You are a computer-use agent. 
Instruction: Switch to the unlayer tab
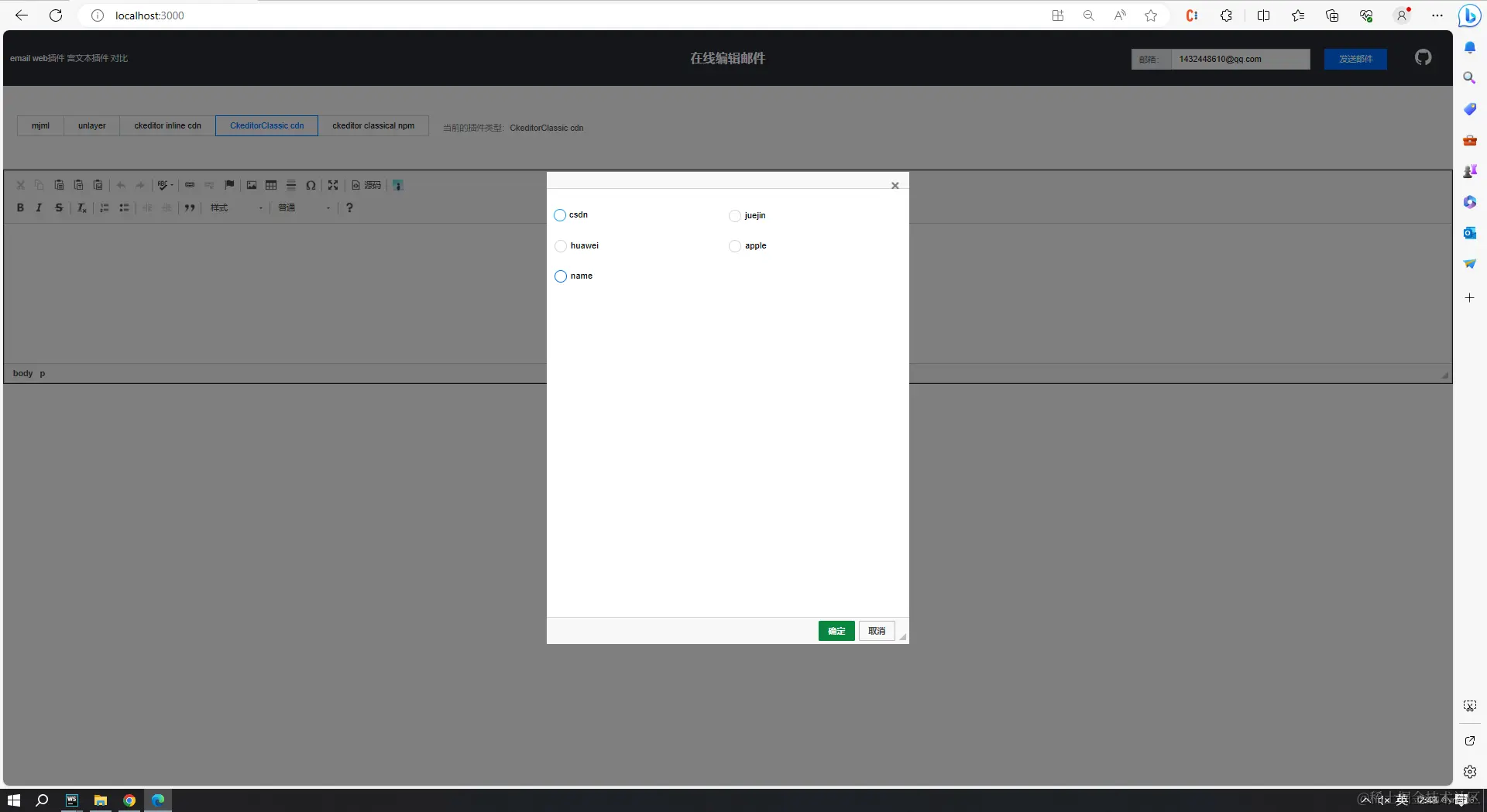point(91,125)
